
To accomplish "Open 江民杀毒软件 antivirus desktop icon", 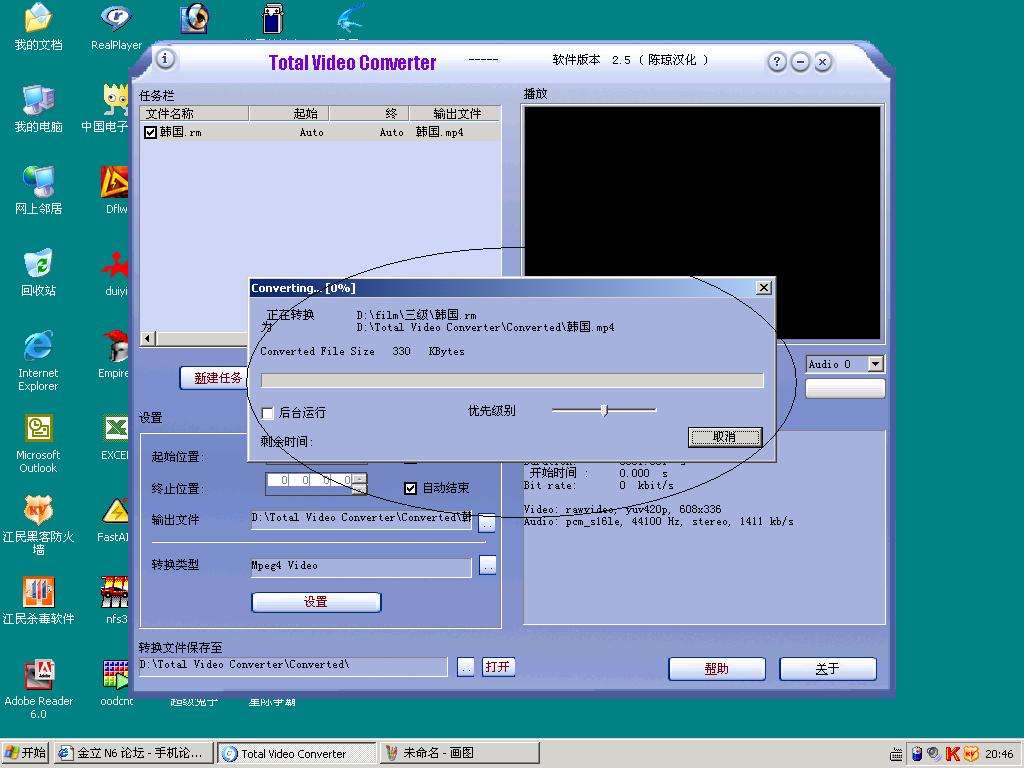I will pyautogui.click(x=38, y=592).
